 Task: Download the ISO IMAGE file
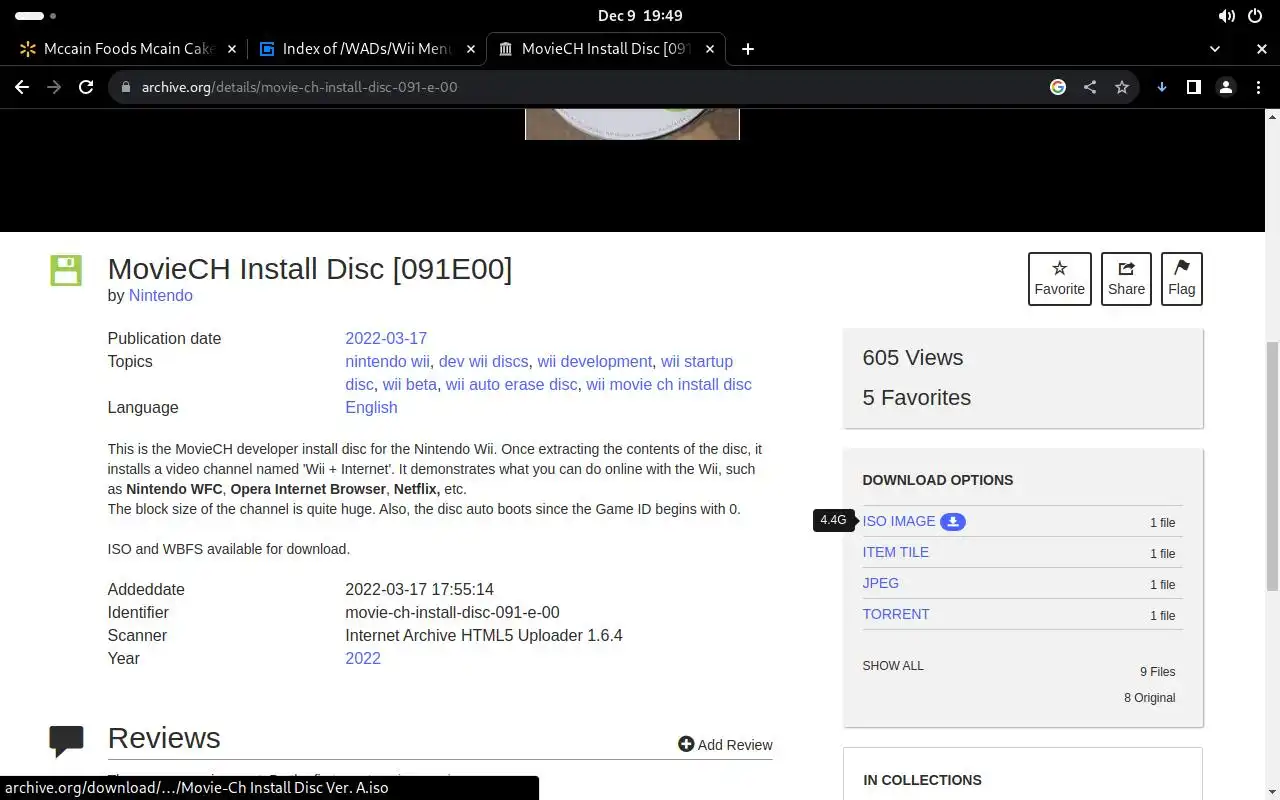[899, 521]
